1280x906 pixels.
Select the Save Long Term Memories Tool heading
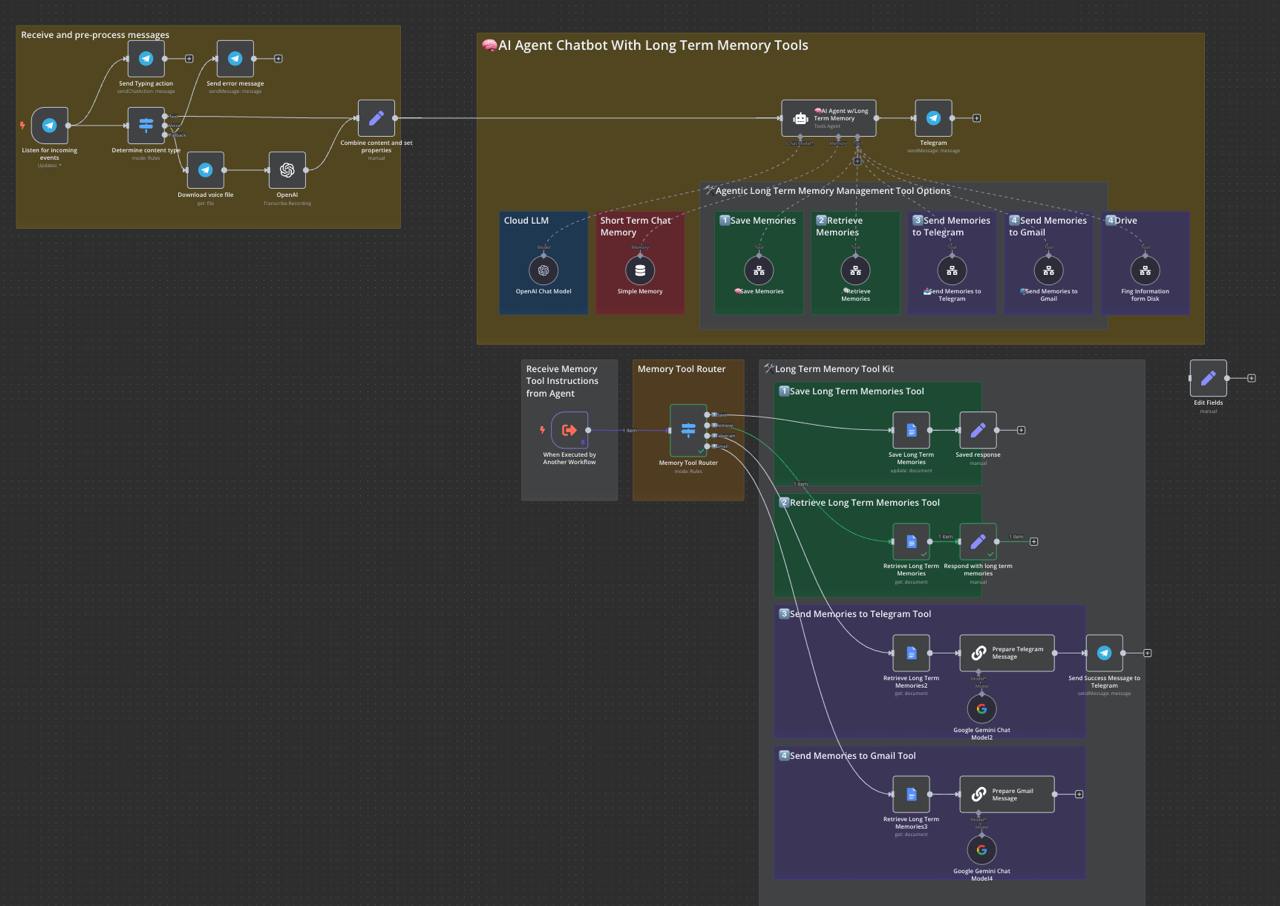852,391
